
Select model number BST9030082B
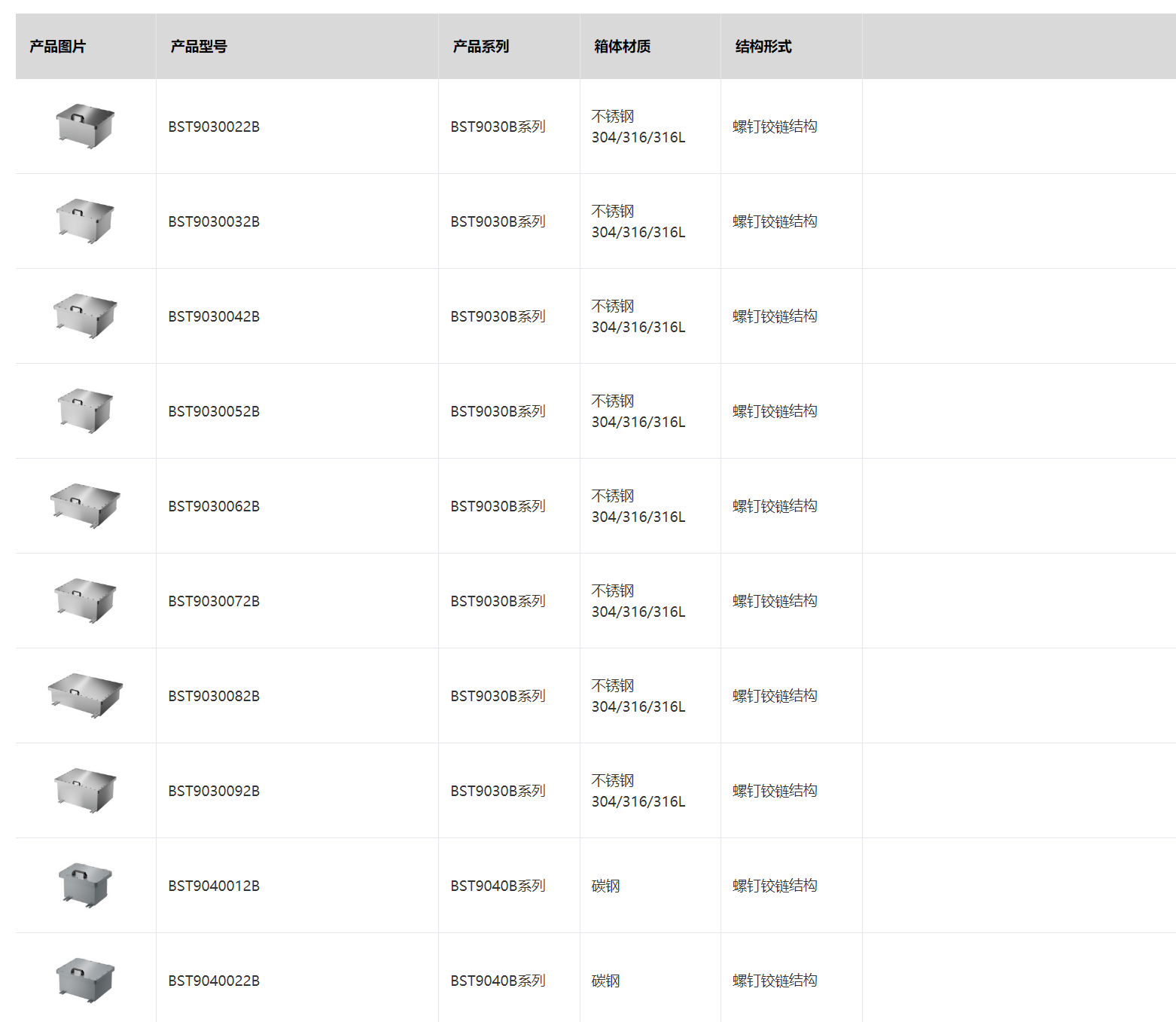214,697
